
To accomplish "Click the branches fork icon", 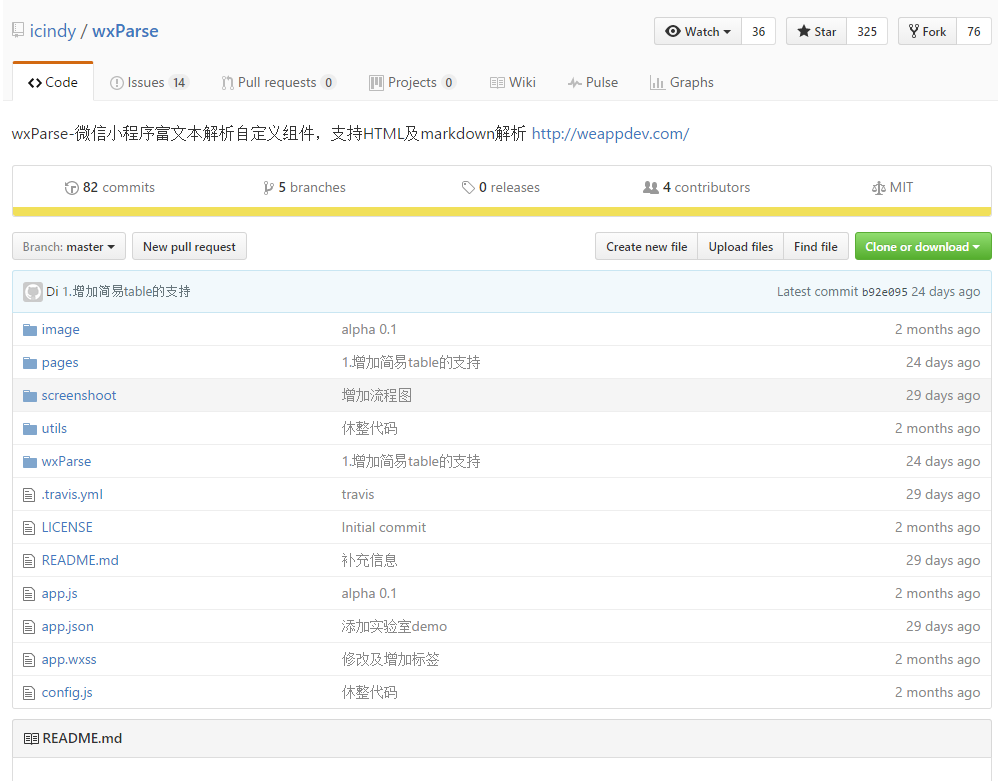I will 269,188.
